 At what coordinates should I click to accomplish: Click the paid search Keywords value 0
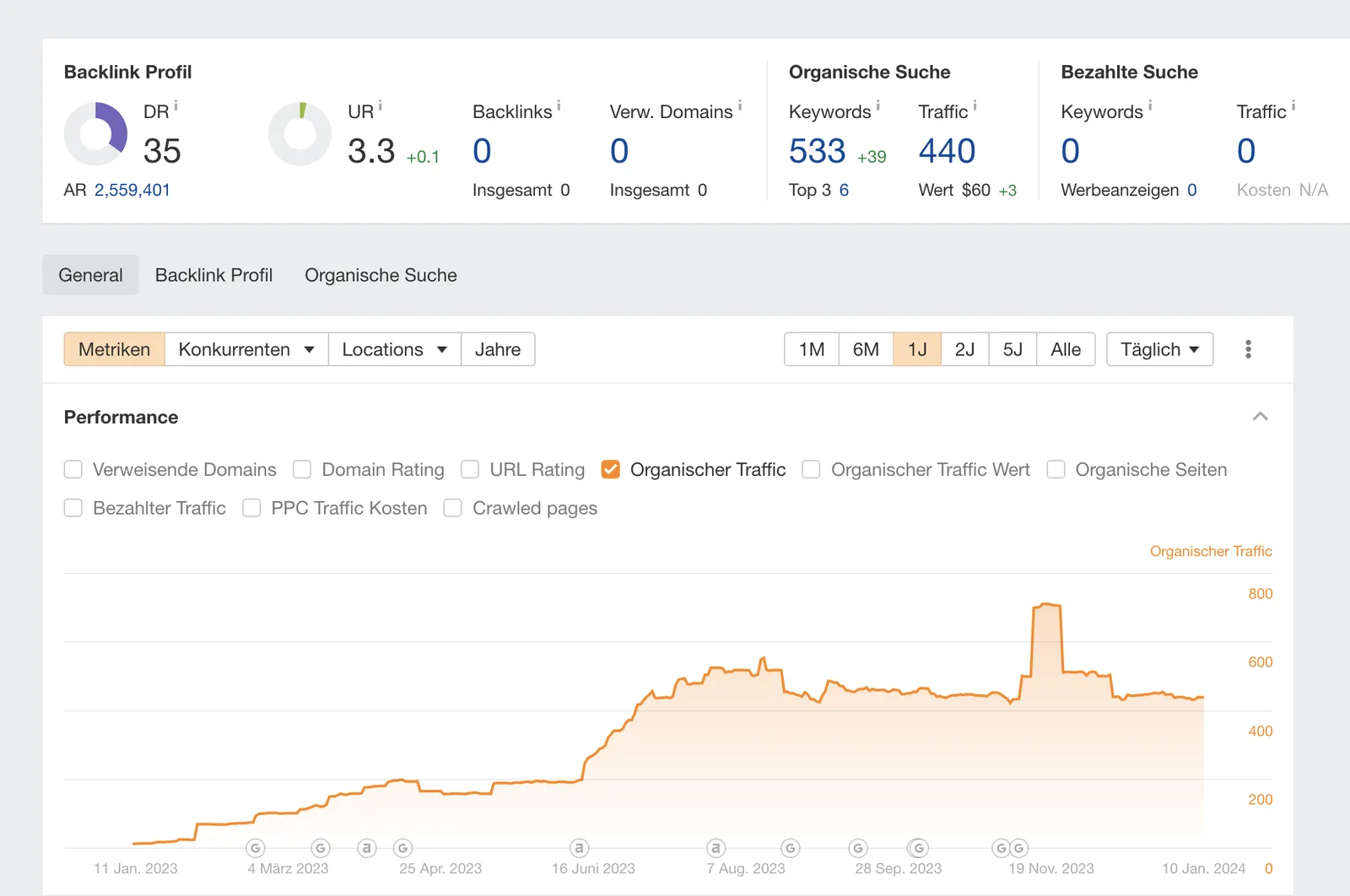(x=1070, y=151)
